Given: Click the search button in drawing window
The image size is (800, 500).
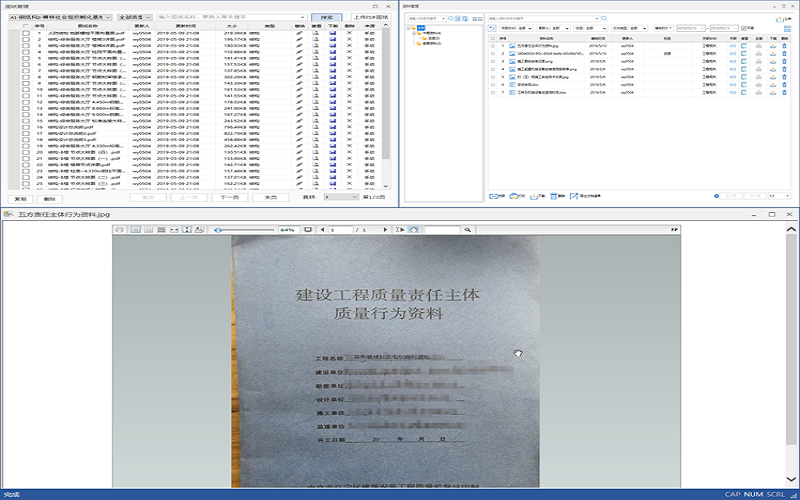Looking at the screenshot, I should coord(327,17).
